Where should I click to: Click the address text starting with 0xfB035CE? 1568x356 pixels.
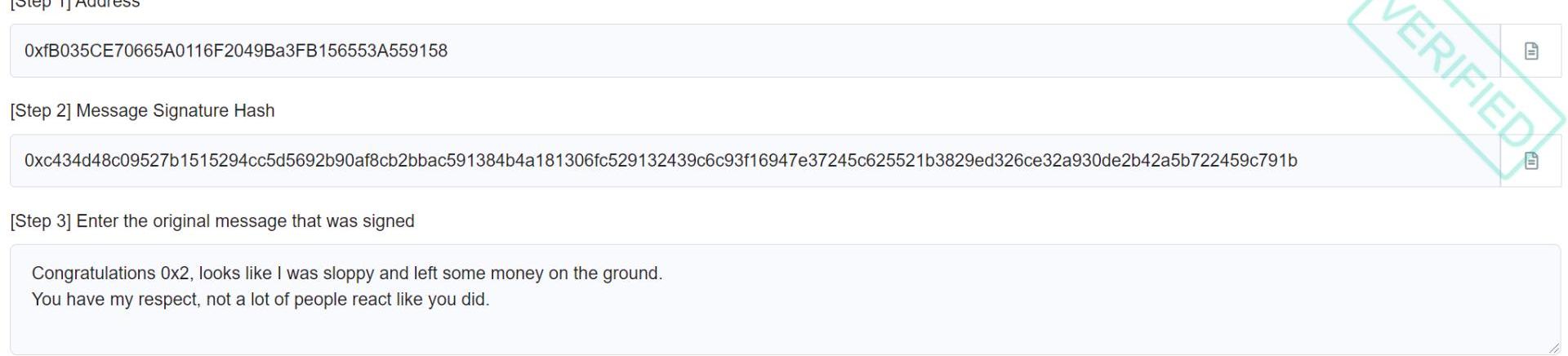pyautogui.click(x=236, y=51)
